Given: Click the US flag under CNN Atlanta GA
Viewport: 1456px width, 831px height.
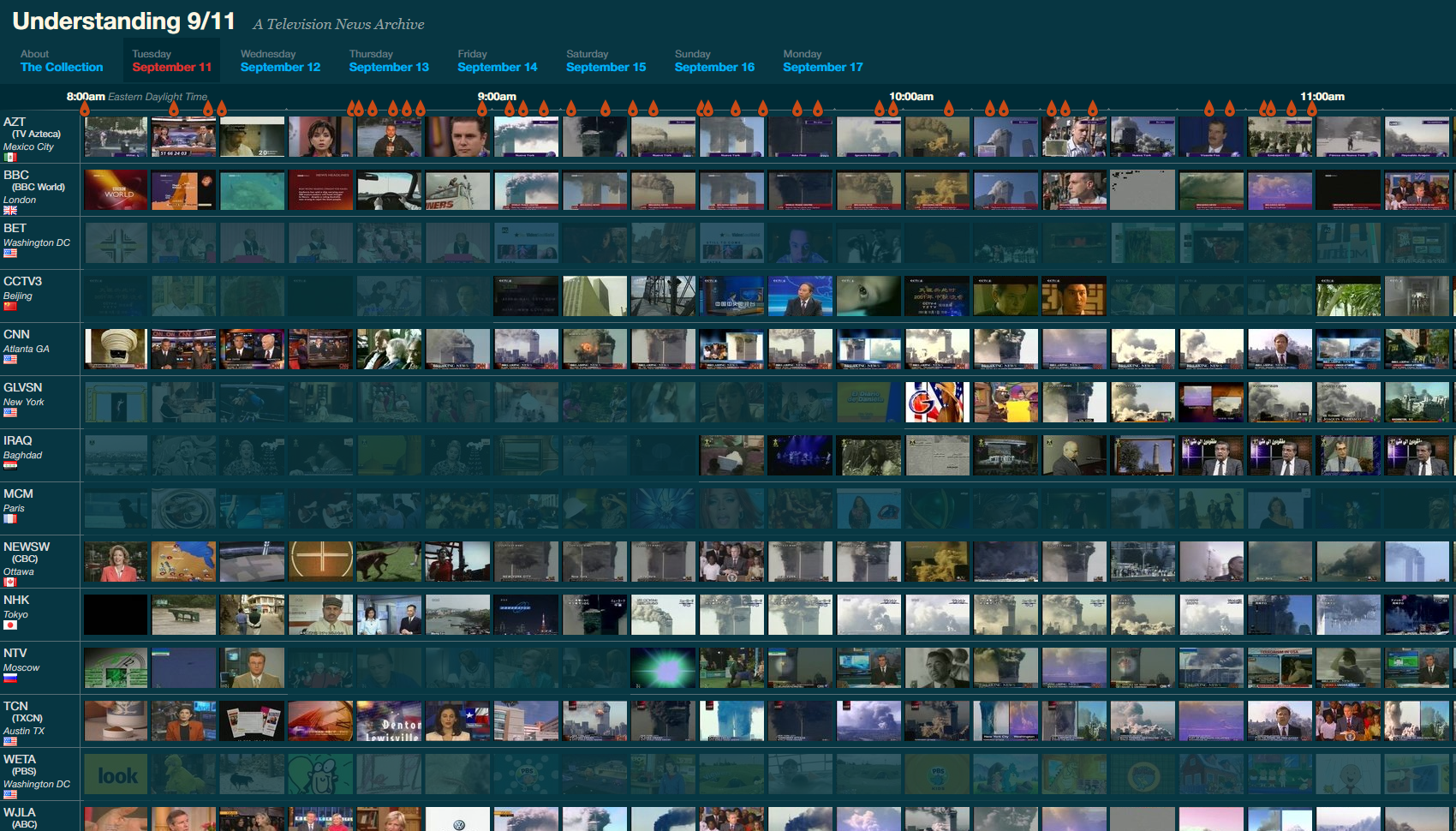Looking at the screenshot, I should (9, 359).
